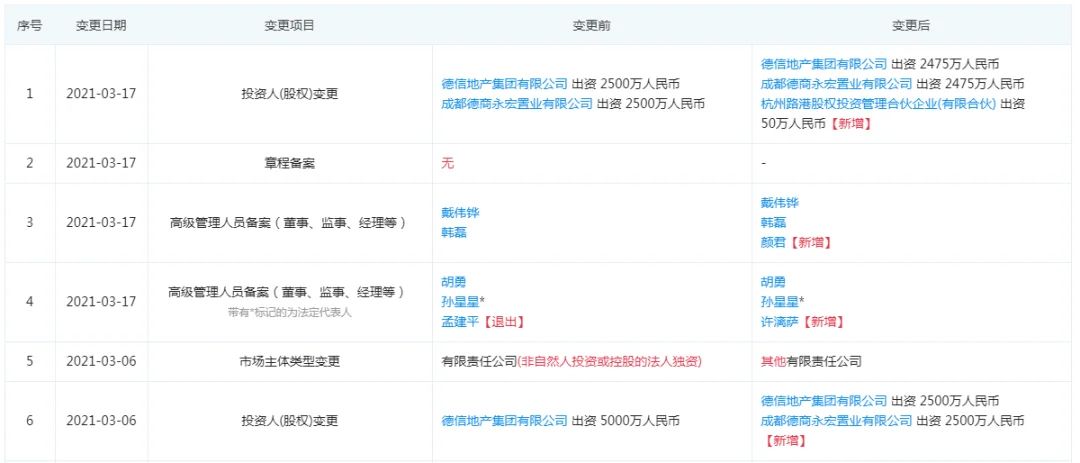Screen dimensions: 1080x463
Task: Click 胡勇 in row 4 变更后 column
Action: coord(773,282)
